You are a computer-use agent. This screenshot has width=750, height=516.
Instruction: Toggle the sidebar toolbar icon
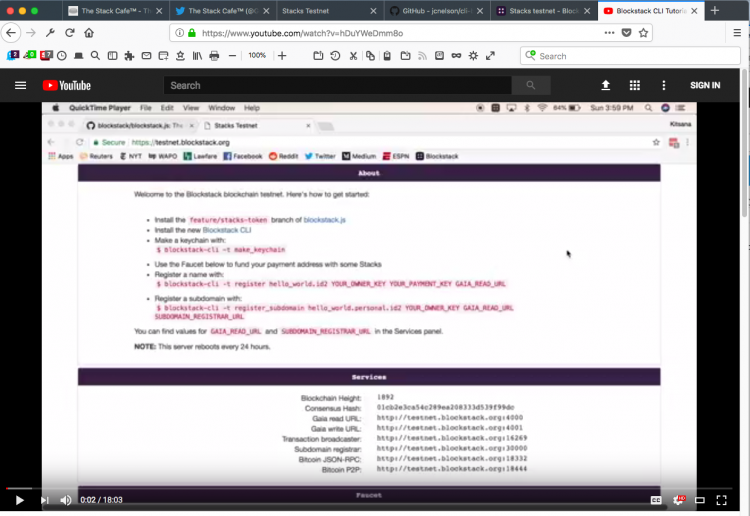pyautogui.click(x=112, y=56)
